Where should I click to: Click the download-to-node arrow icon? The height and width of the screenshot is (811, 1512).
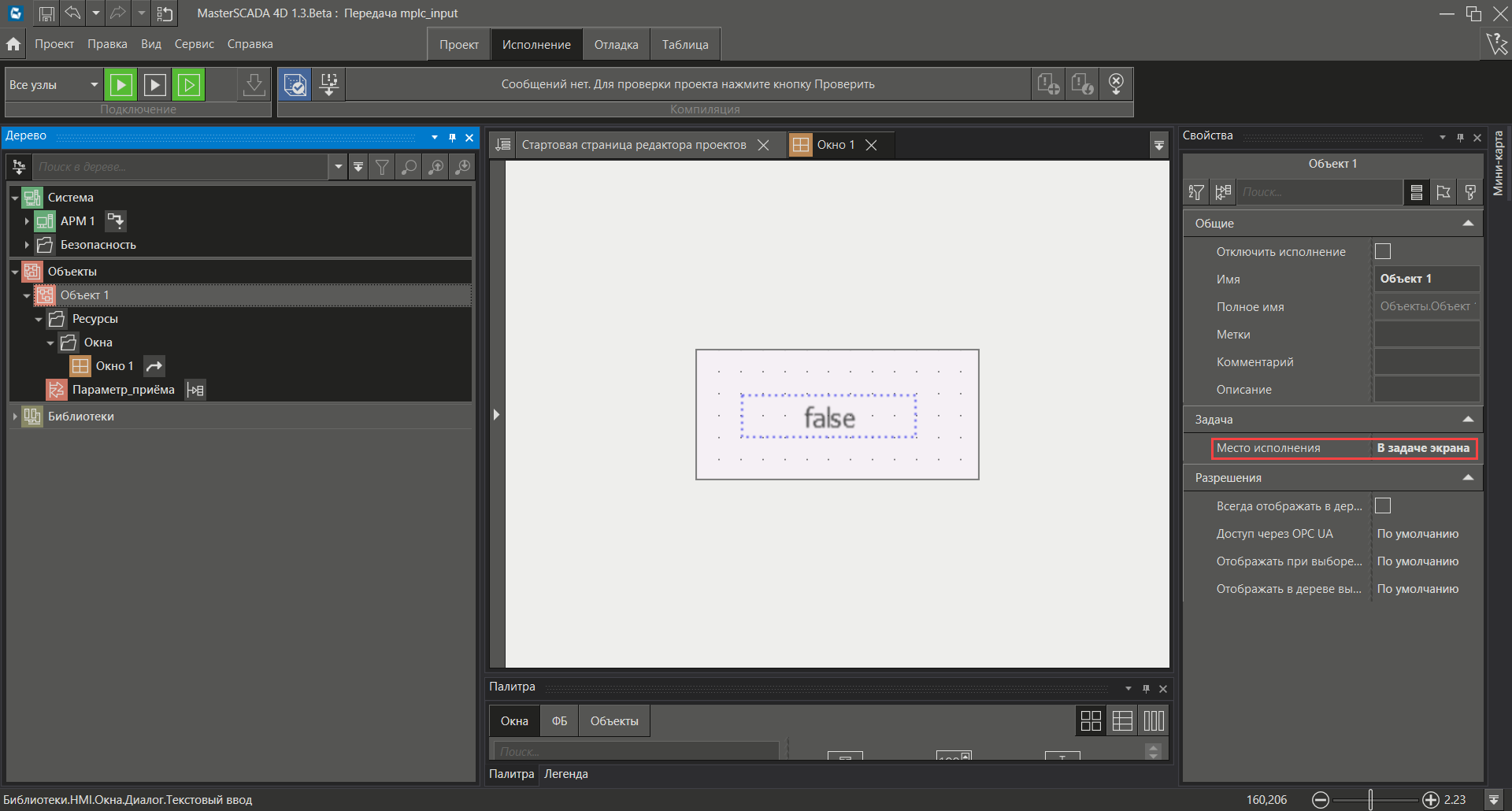point(254,85)
